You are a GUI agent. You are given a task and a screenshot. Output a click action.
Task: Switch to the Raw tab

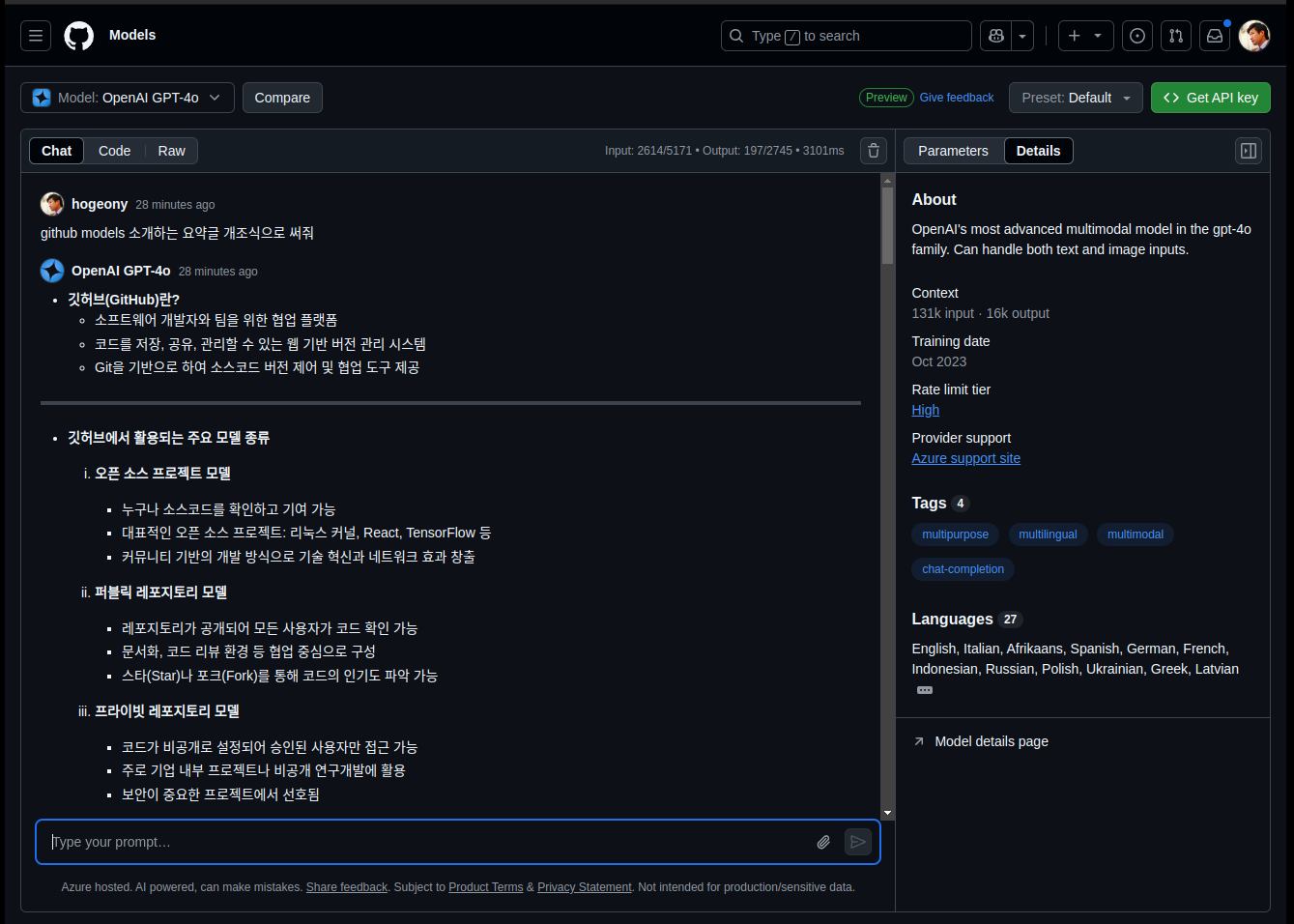171,151
